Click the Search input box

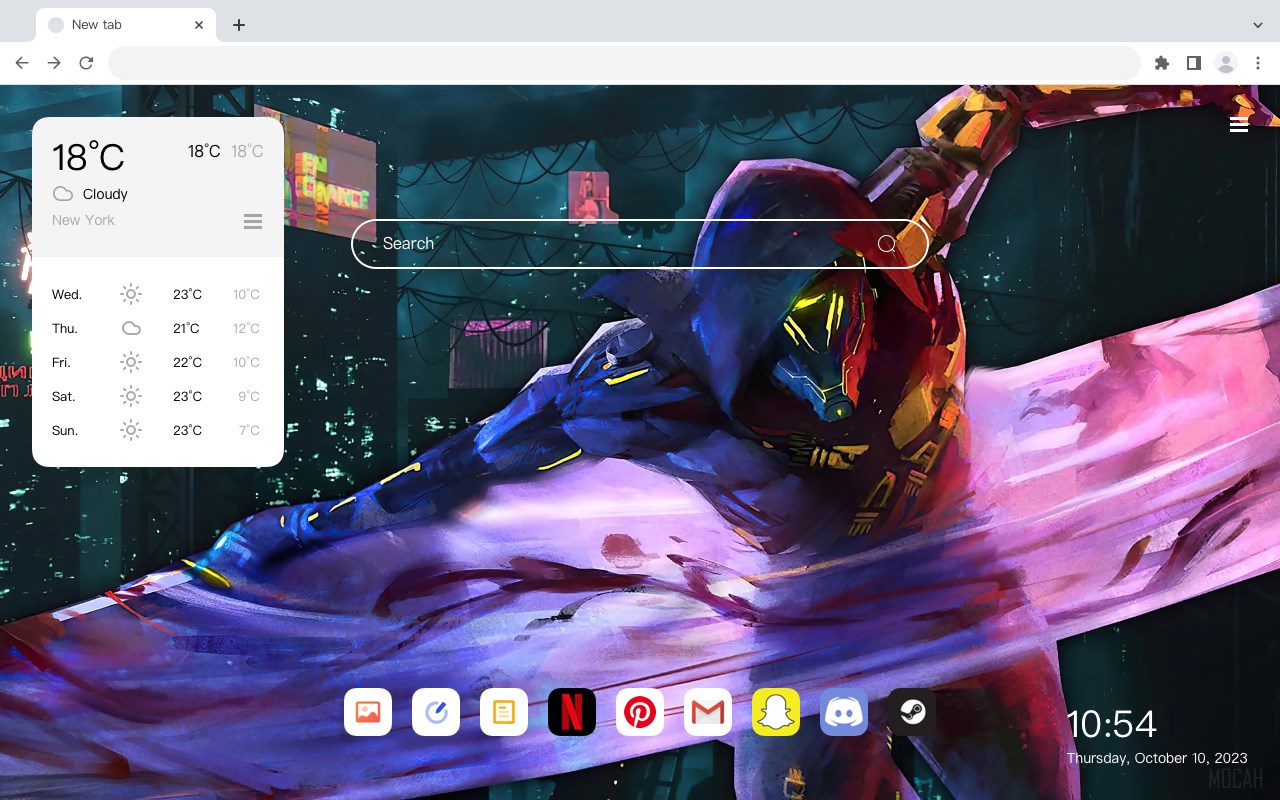[x=640, y=244]
